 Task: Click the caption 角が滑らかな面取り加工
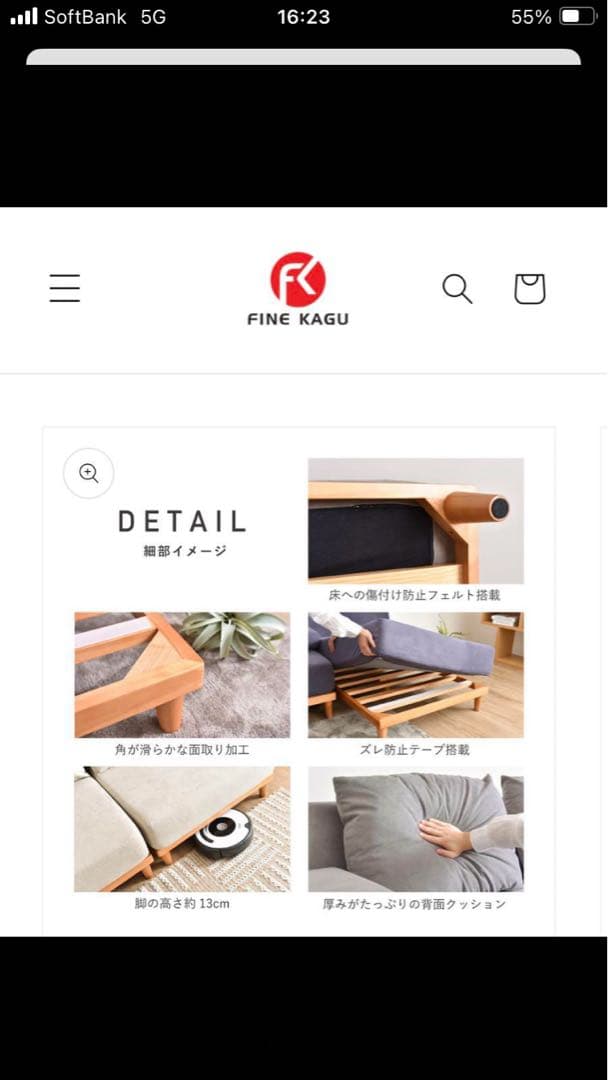click(182, 750)
